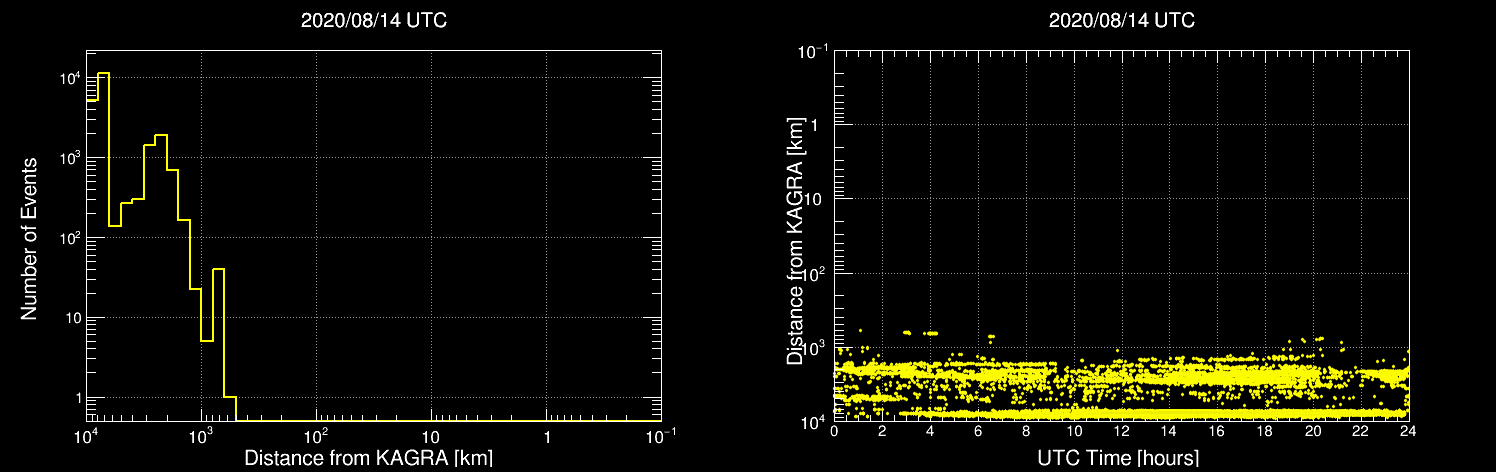
Task: Click the 10^3 tick on scatter y-axis
Action: 814,346
